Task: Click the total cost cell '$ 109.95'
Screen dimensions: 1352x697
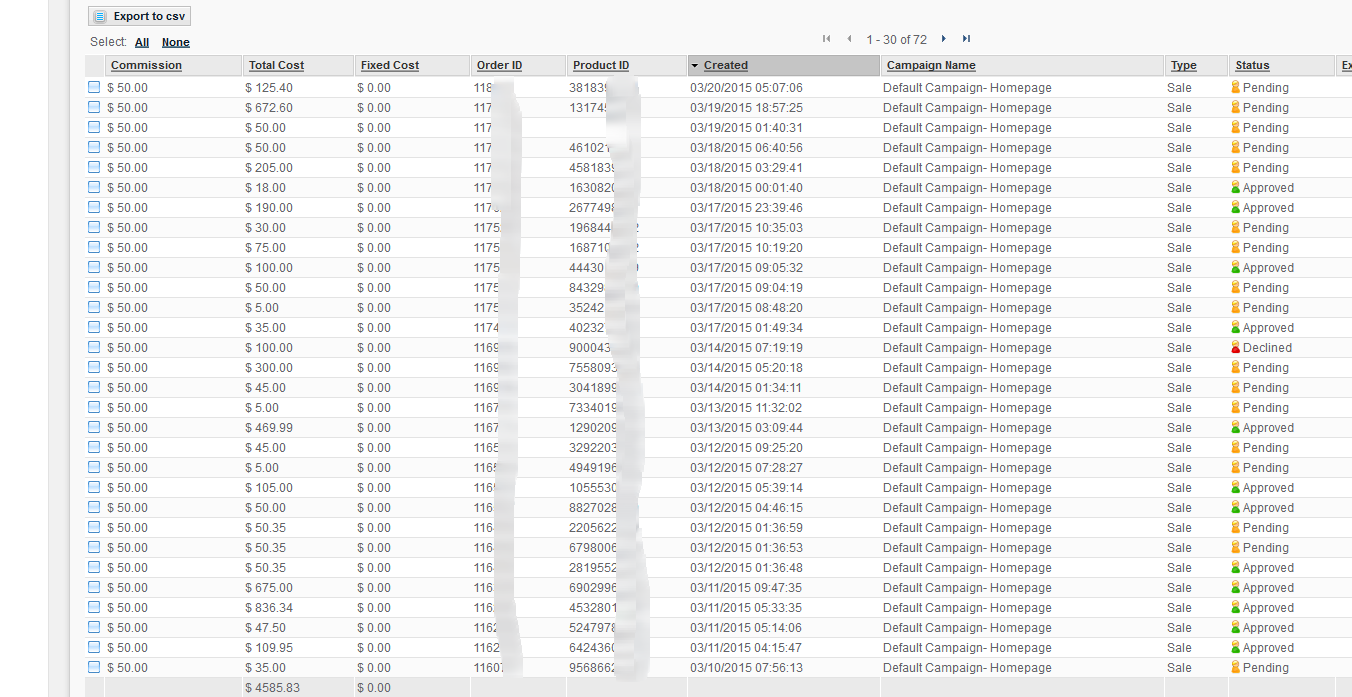Action: tap(269, 648)
